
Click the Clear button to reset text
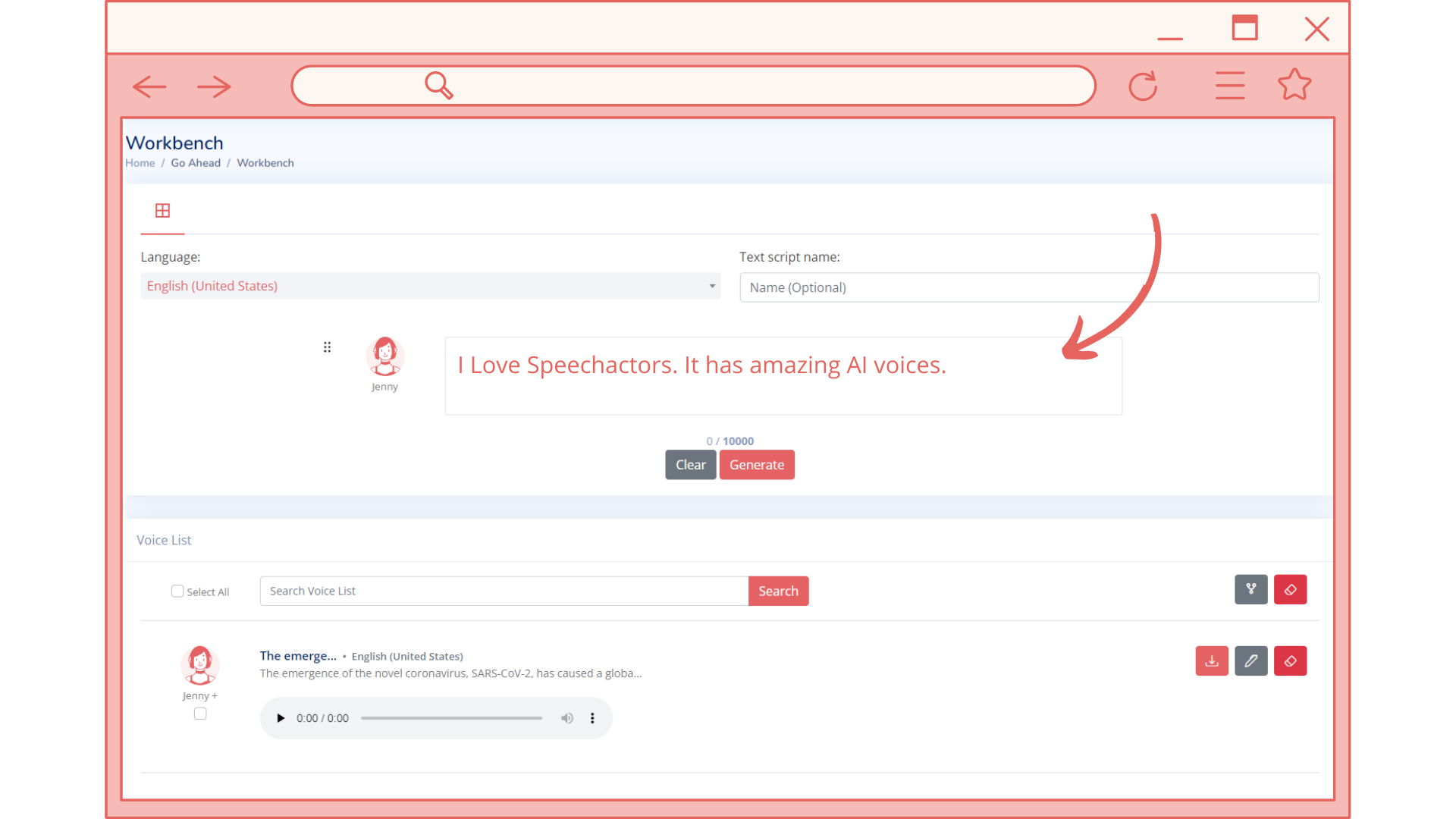tap(690, 464)
